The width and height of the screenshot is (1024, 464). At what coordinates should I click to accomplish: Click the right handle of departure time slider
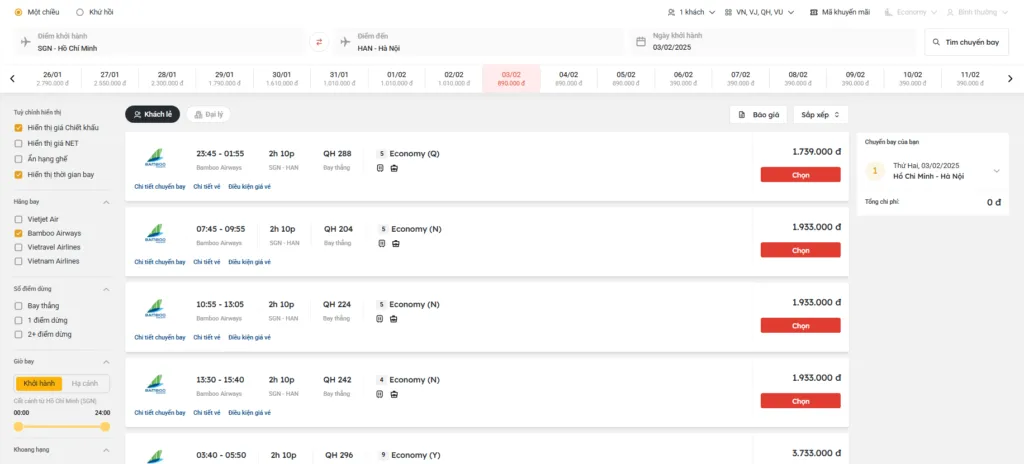(x=105, y=427)
